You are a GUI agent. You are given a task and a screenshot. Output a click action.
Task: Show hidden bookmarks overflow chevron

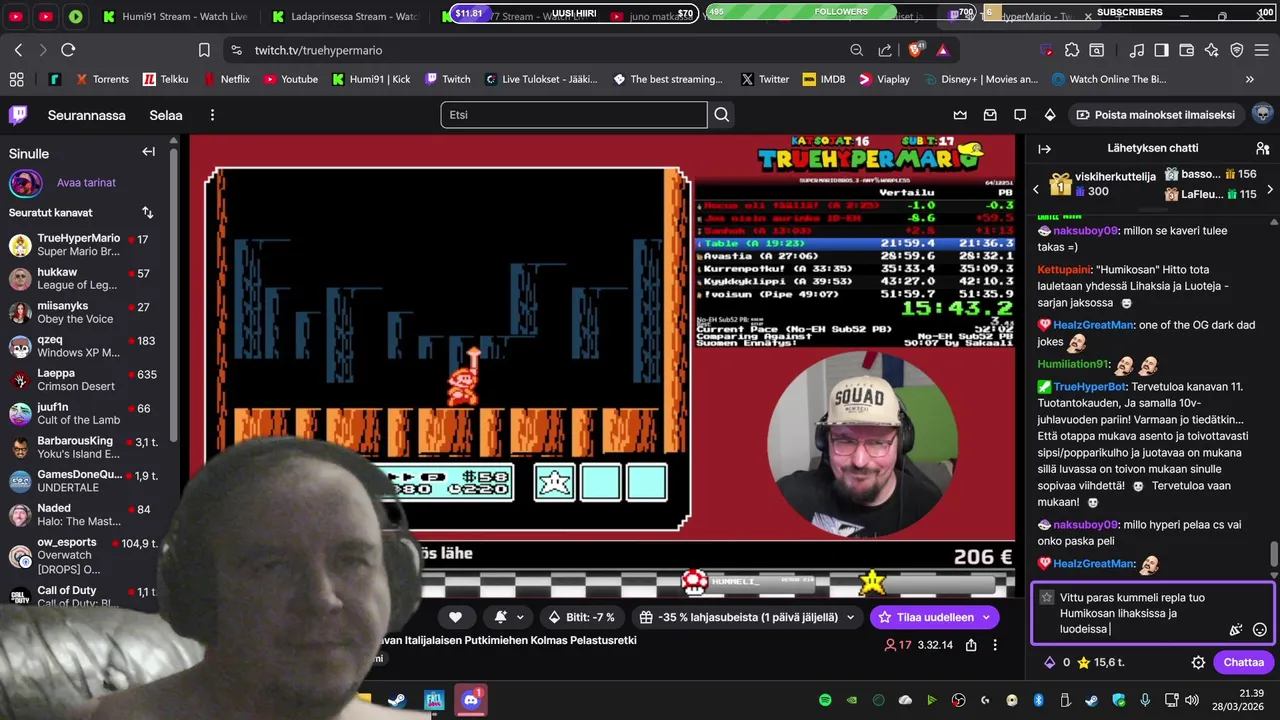[1249, 79]
